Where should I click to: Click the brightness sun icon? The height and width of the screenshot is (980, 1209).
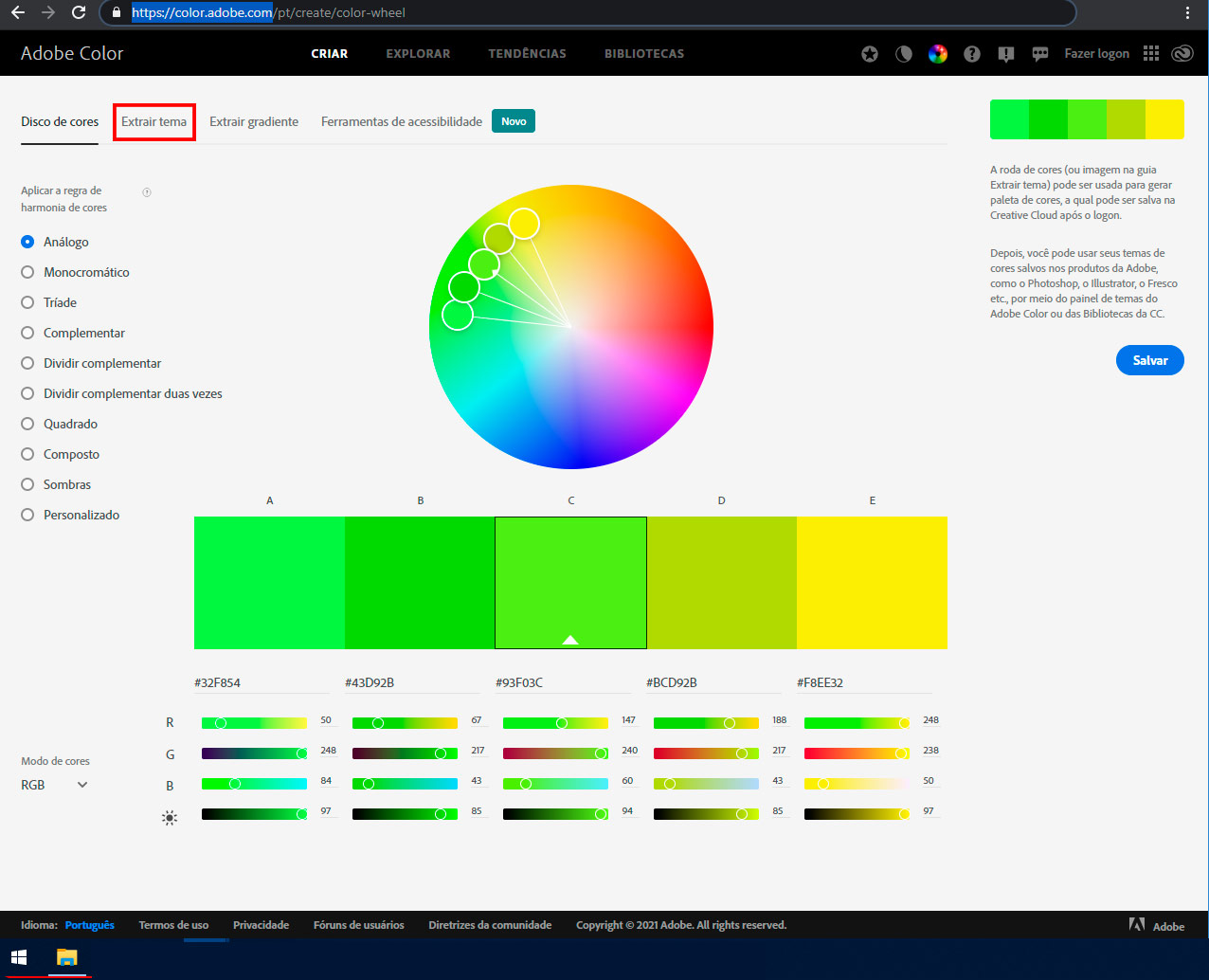click(x=170, y=818)
